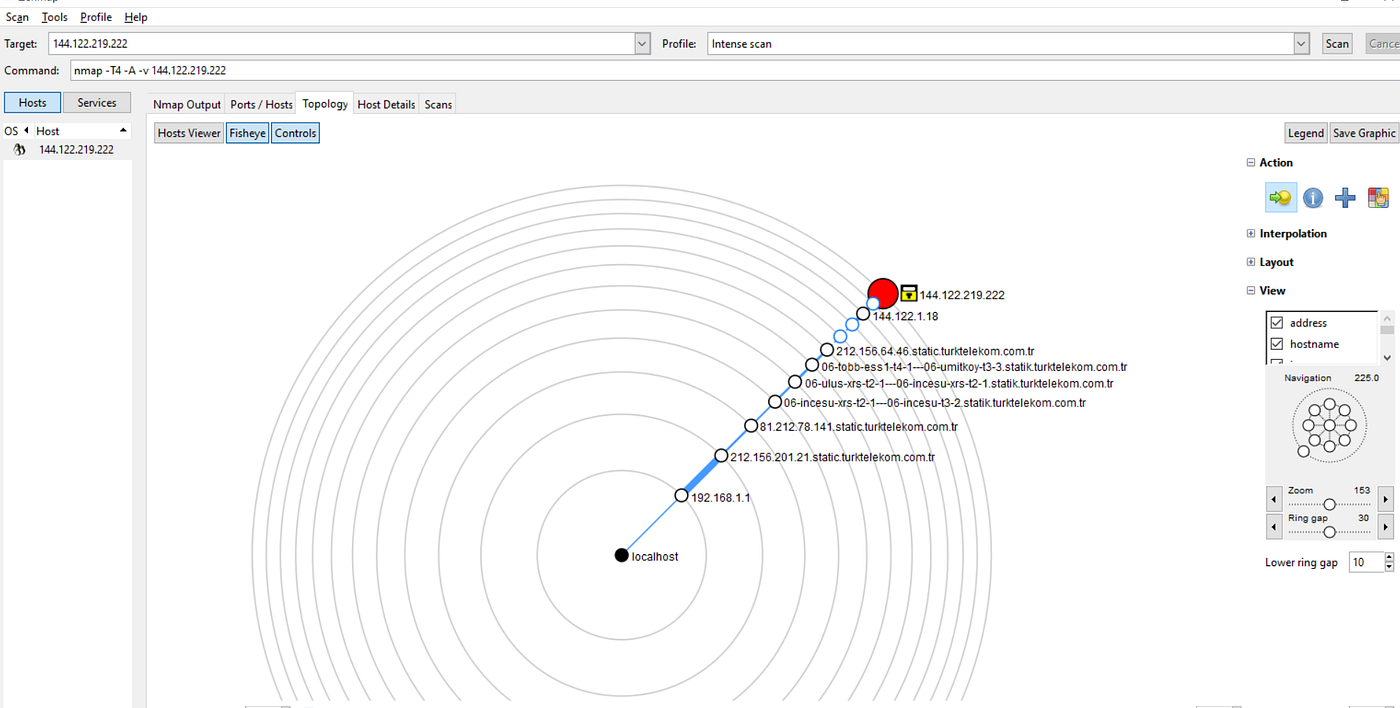This screenshot has width=1400, height=708.
Task: Select the info action icon
Action: tap(1313, 198)
